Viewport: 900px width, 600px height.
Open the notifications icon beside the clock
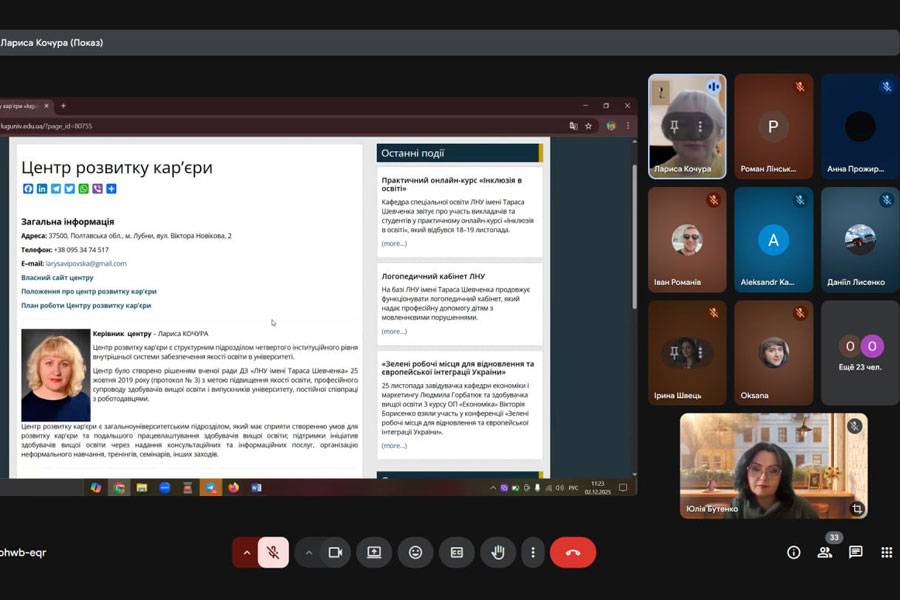(x=623, y=487)
